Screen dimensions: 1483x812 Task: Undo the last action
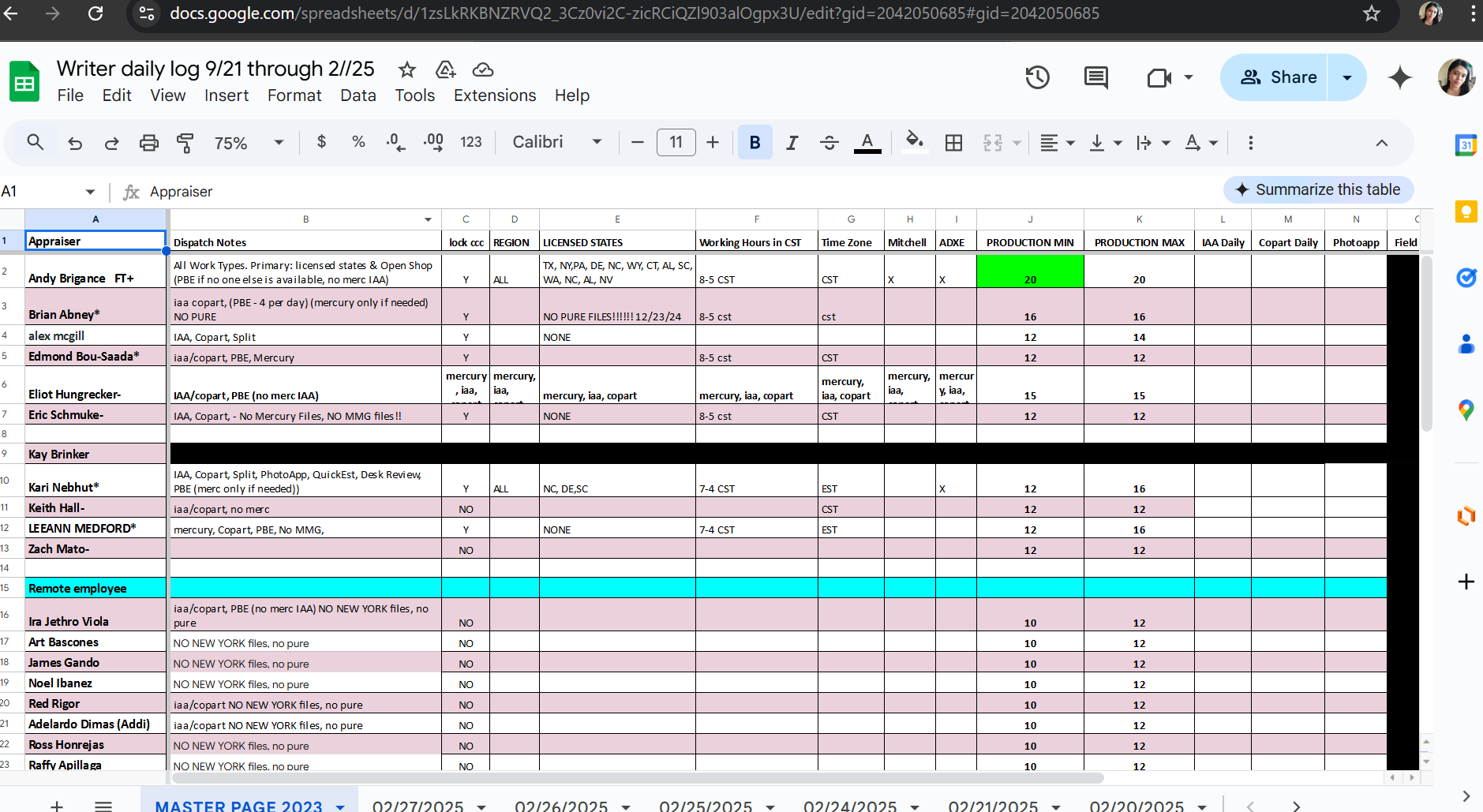(75, 143)
